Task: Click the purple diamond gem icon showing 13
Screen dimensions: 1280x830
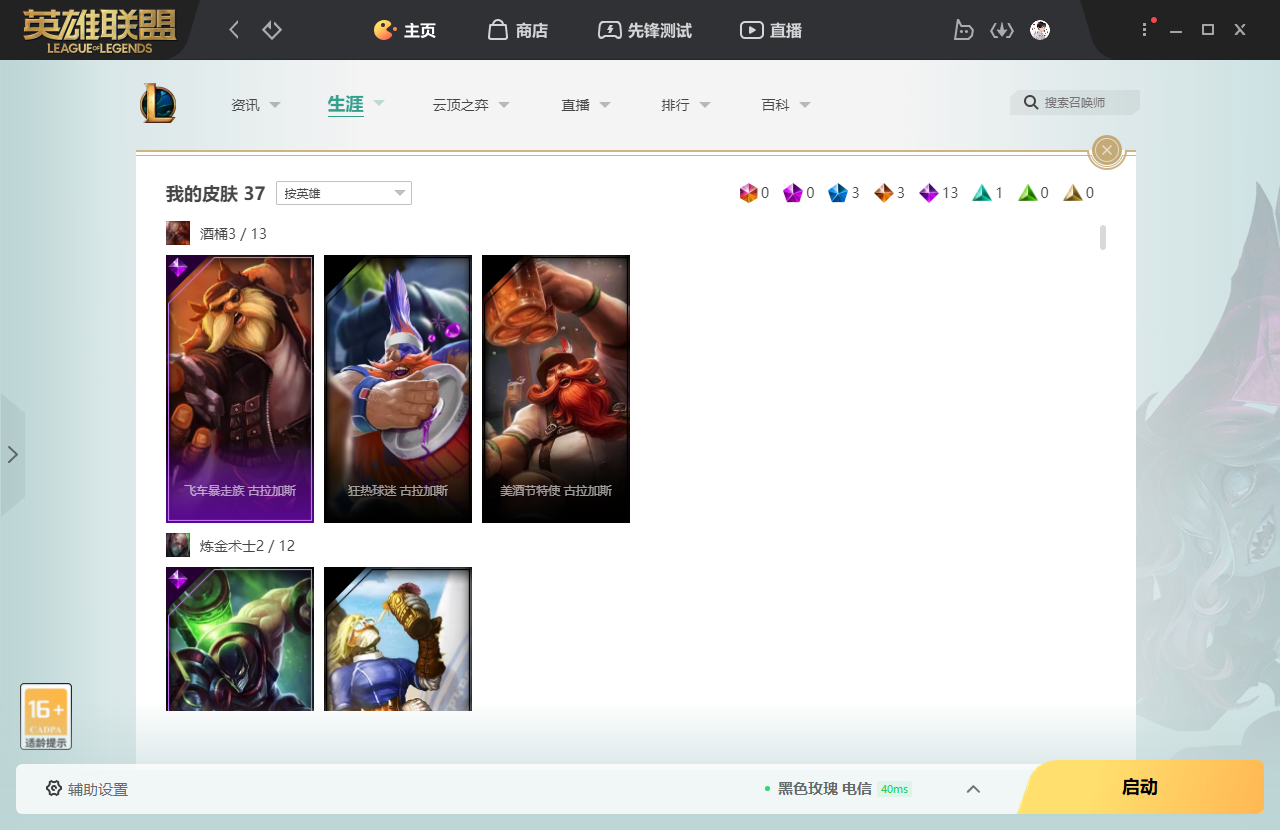Action: point(929,193)
